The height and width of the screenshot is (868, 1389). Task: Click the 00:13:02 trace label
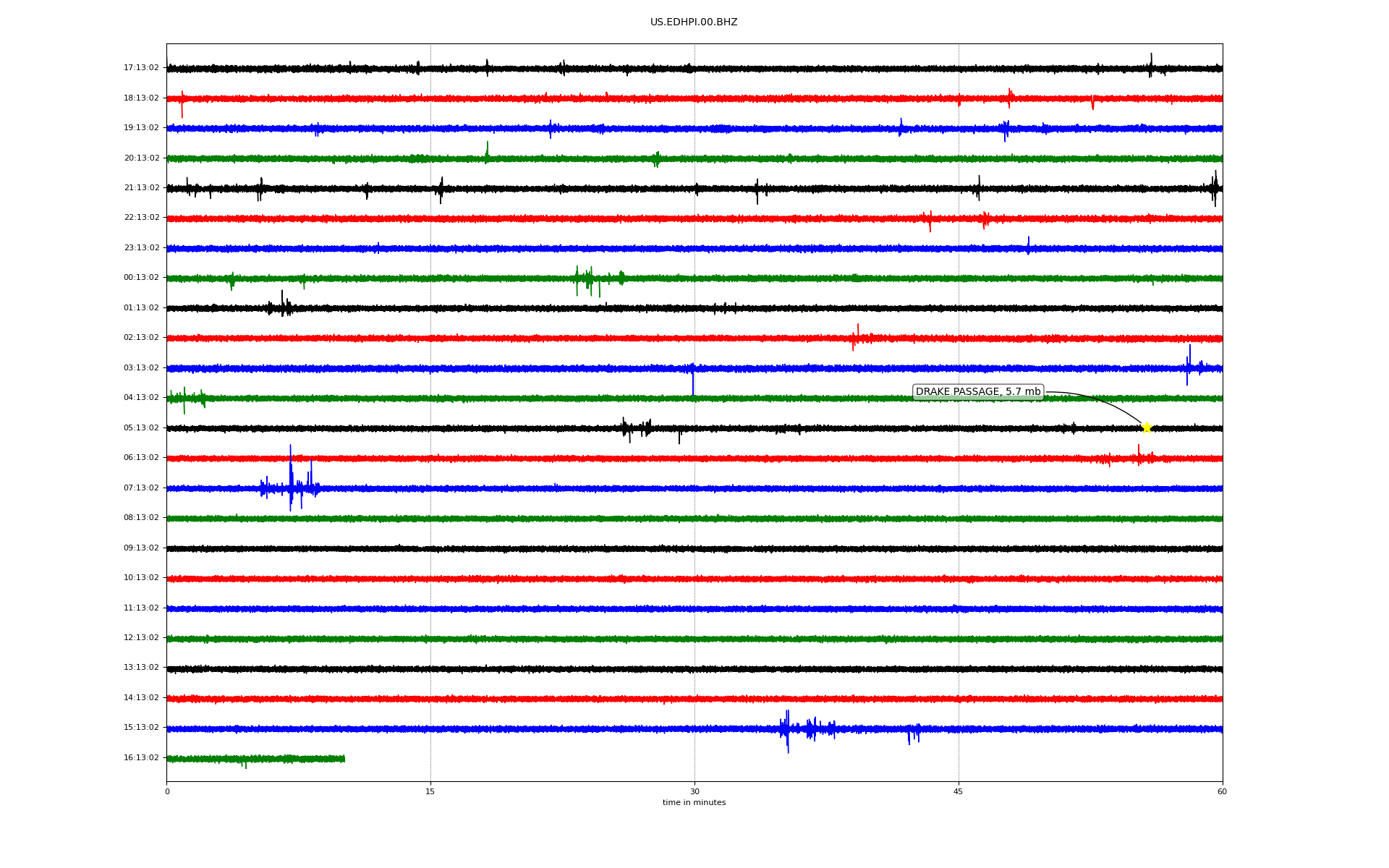[x=141, y=278]
